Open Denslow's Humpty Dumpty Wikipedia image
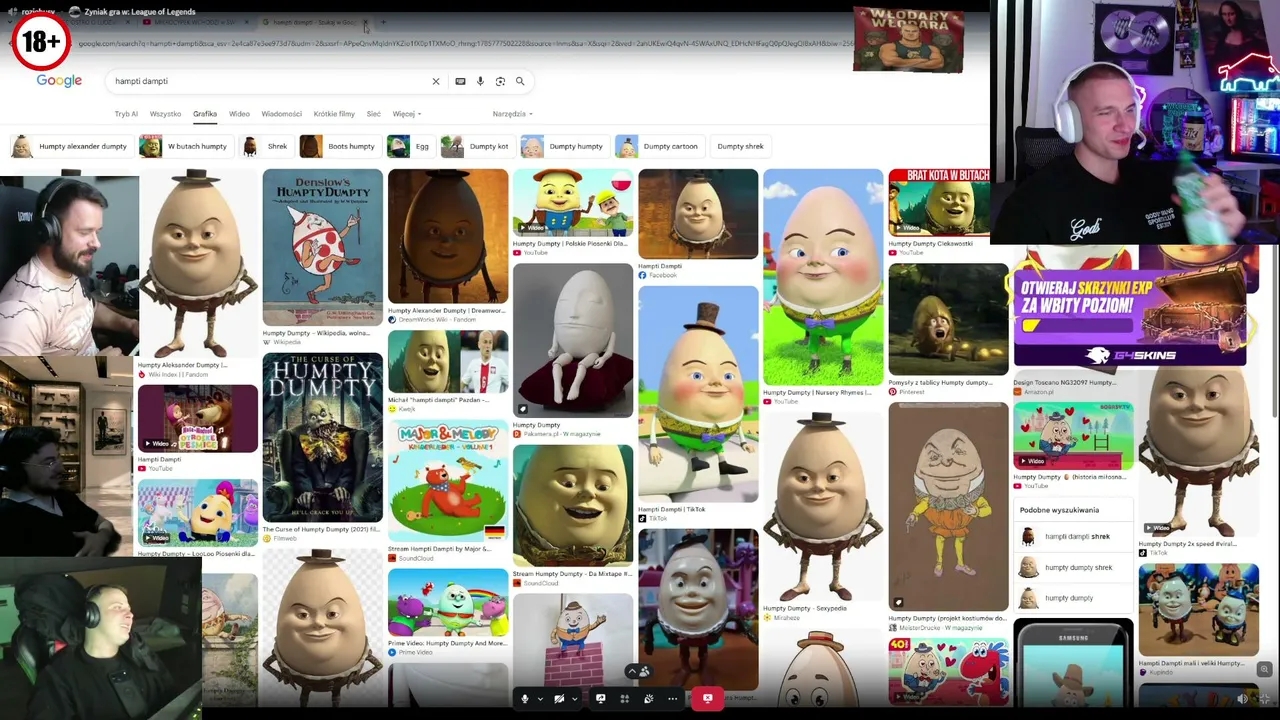 tap(322, 247)
